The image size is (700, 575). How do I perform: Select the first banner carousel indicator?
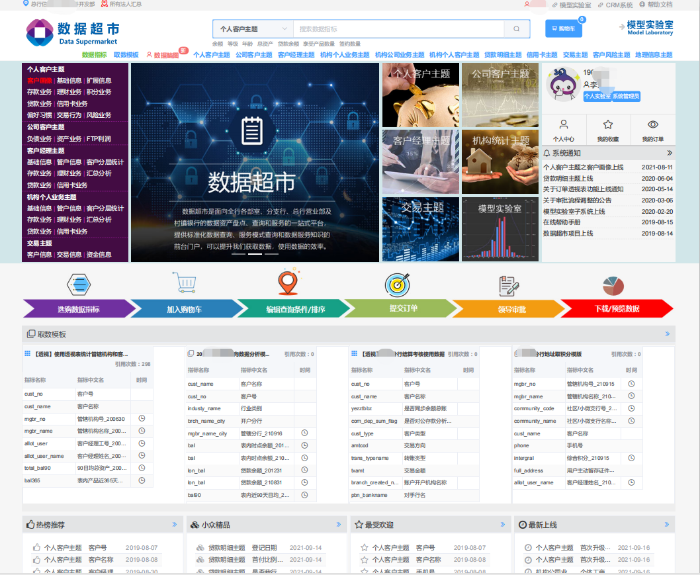pos(238,254)
